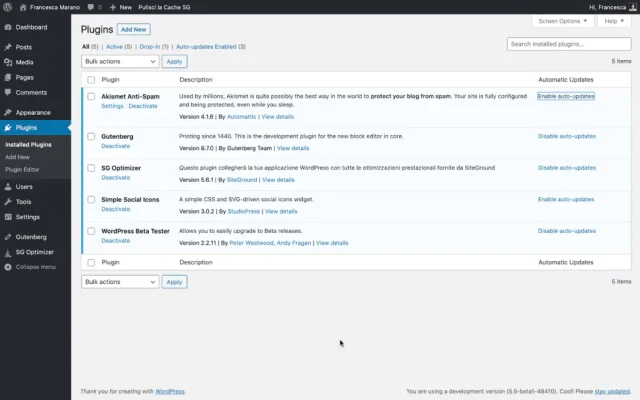
Task: Click the Search installed plugins field
Action: (x=568, y=44)
